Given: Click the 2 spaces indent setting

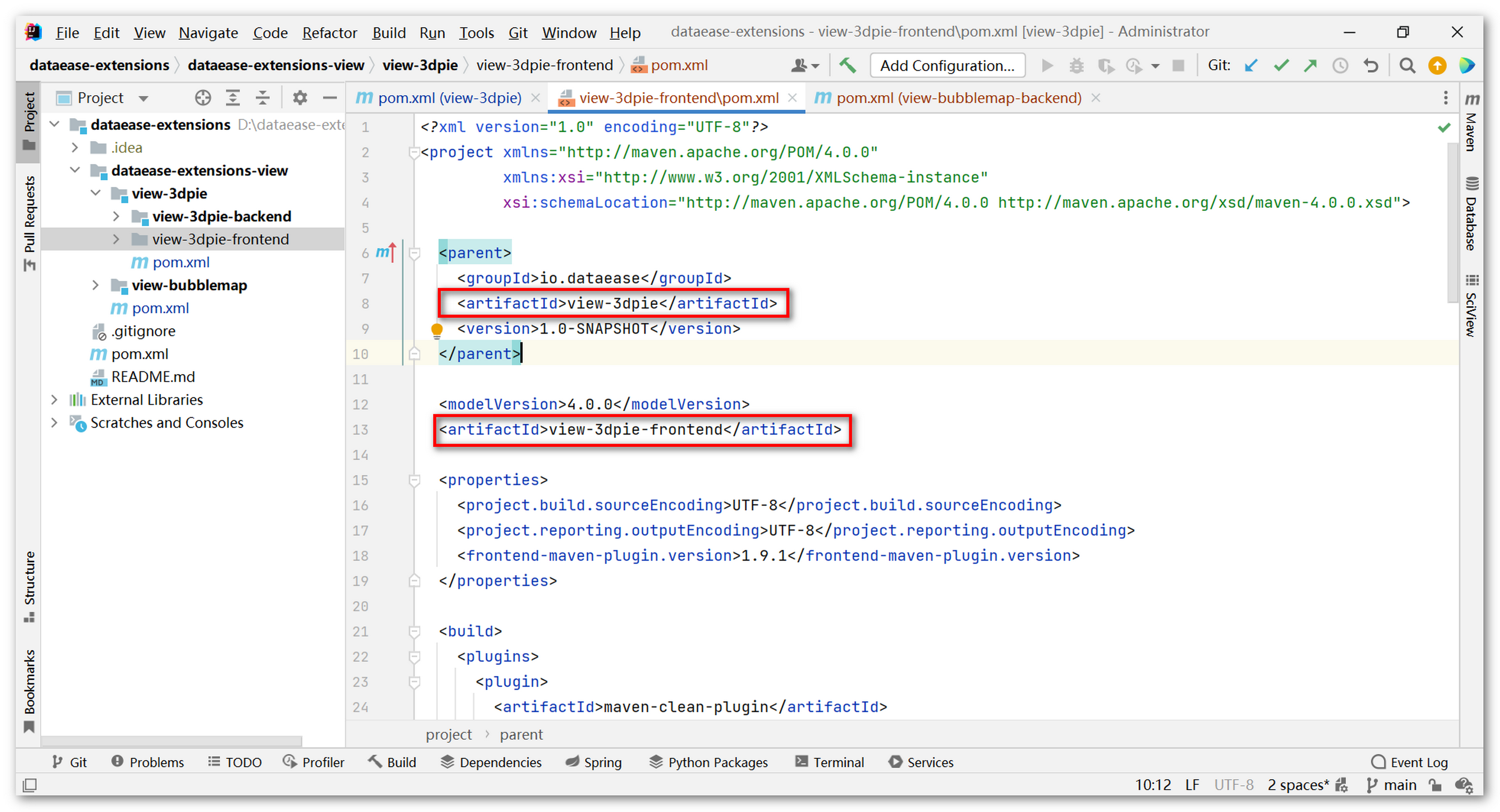Looking at the screenshot, I should (x=1298, y=785).
